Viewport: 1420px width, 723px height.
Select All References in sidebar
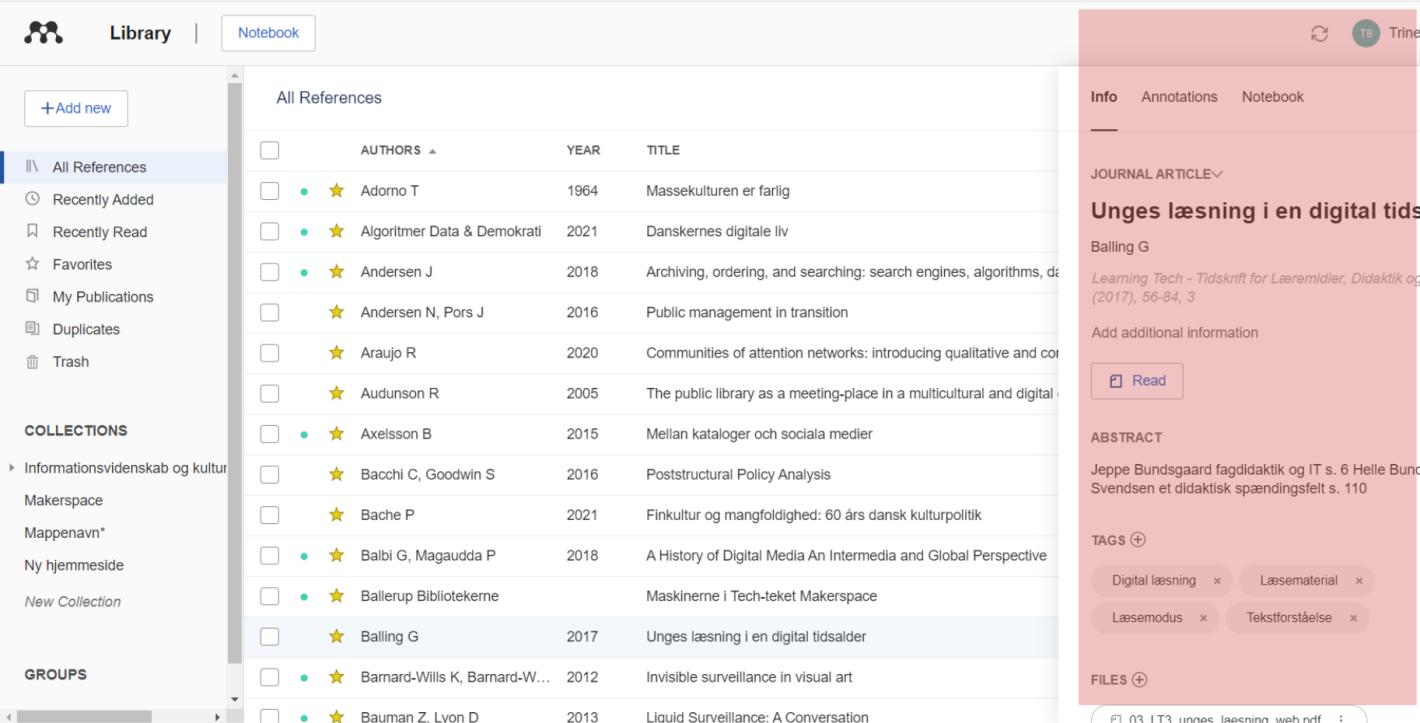[115, 167]
